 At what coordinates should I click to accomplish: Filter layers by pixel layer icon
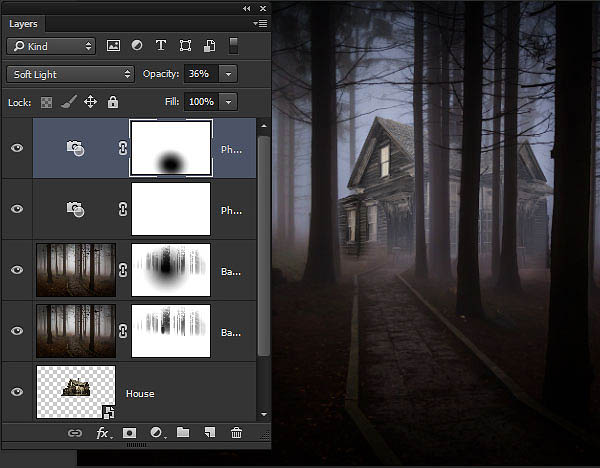coord(113,46)
